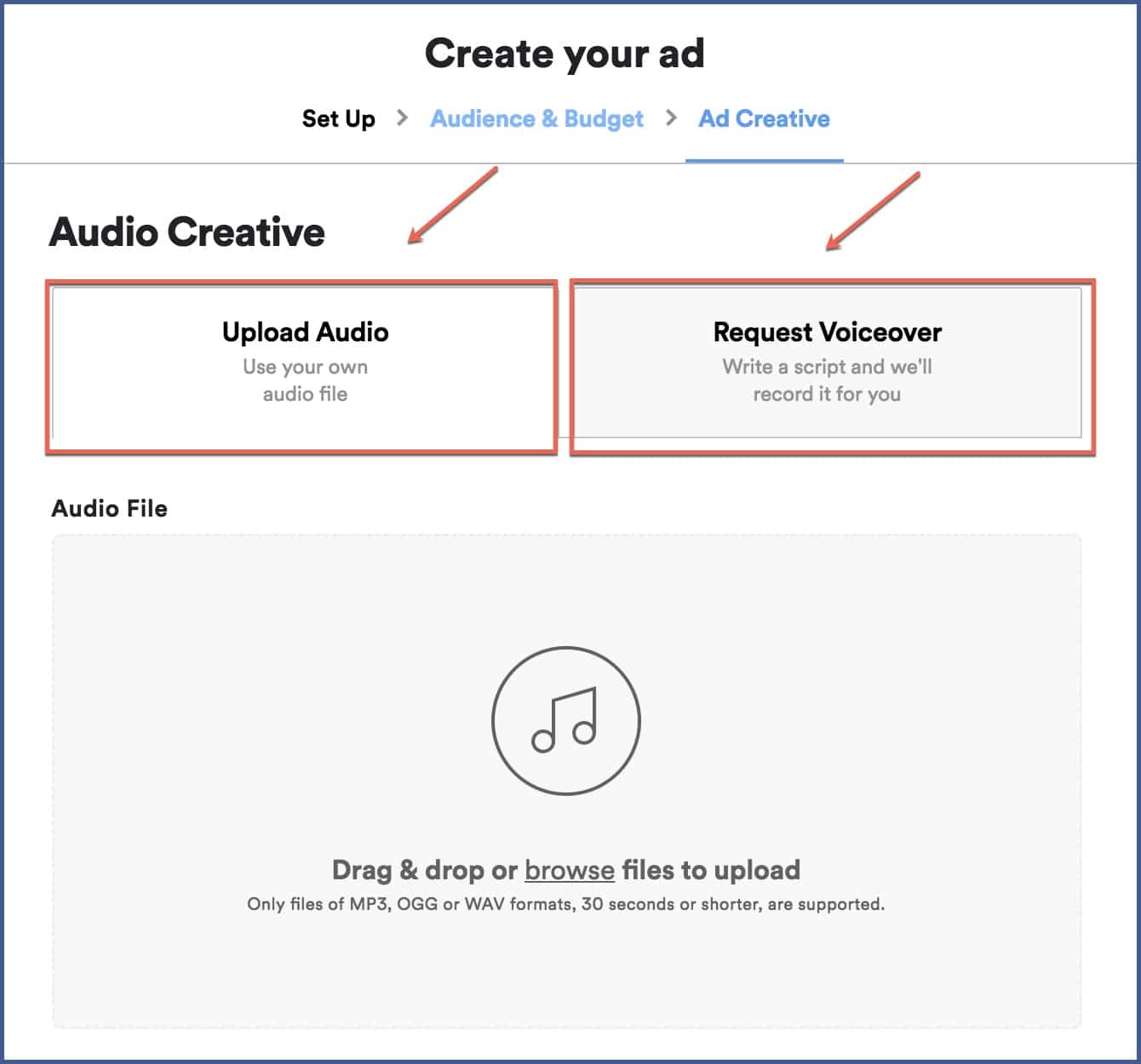Click the 'Audio File' label
Screen dimensions: 1141x1064
[110, 508]
